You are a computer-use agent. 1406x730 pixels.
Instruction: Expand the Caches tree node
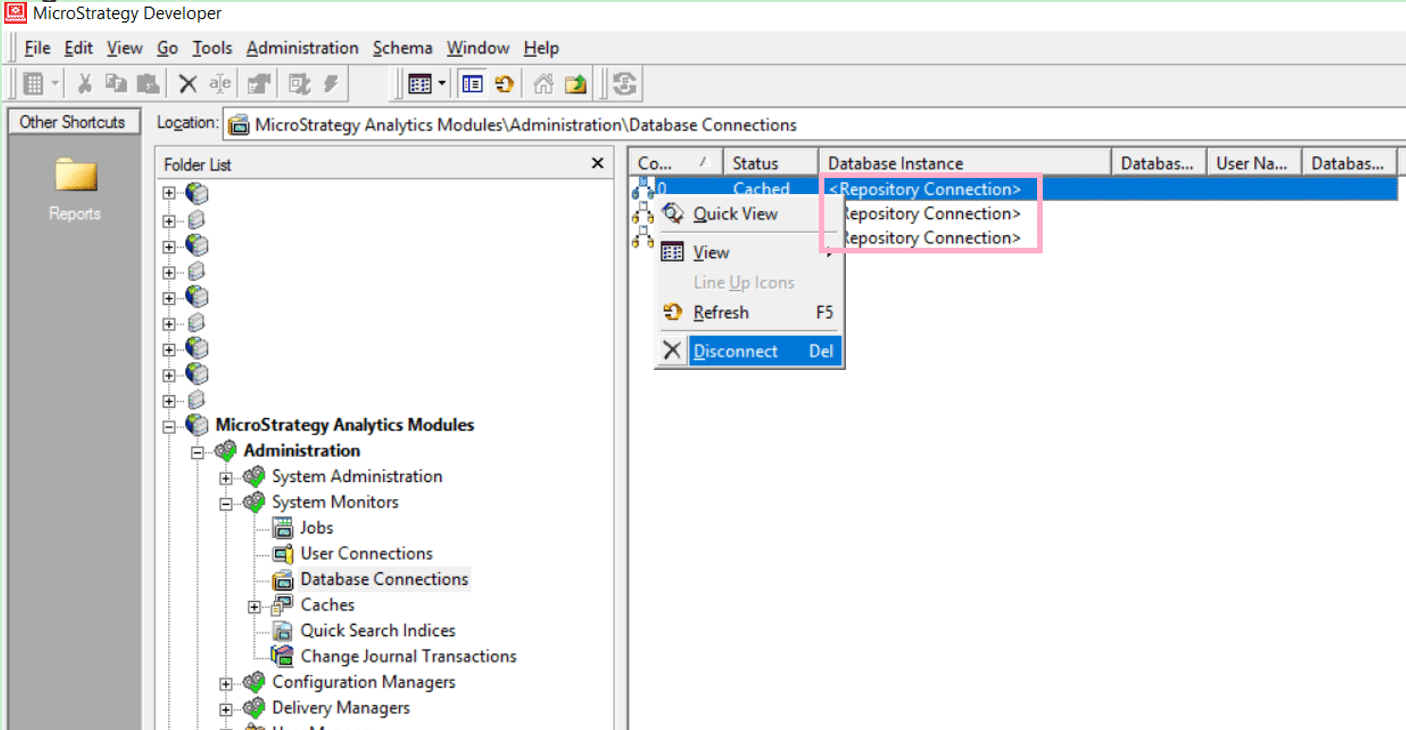[254, 606]
